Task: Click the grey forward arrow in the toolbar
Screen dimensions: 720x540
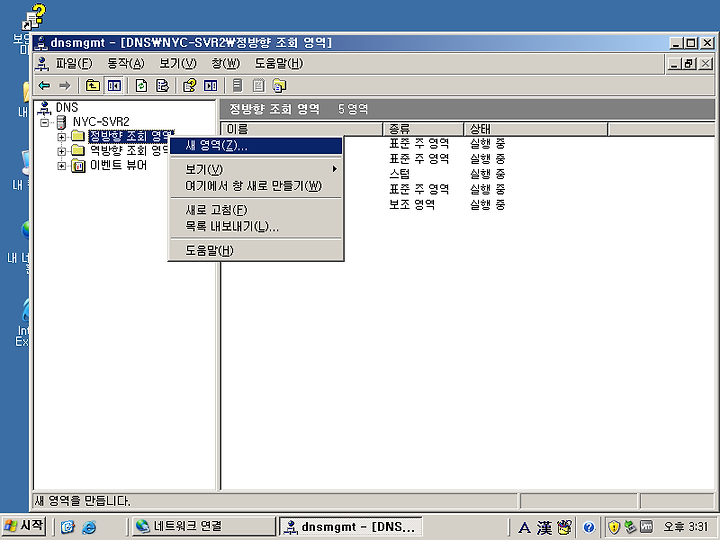Action: (65, 85)
